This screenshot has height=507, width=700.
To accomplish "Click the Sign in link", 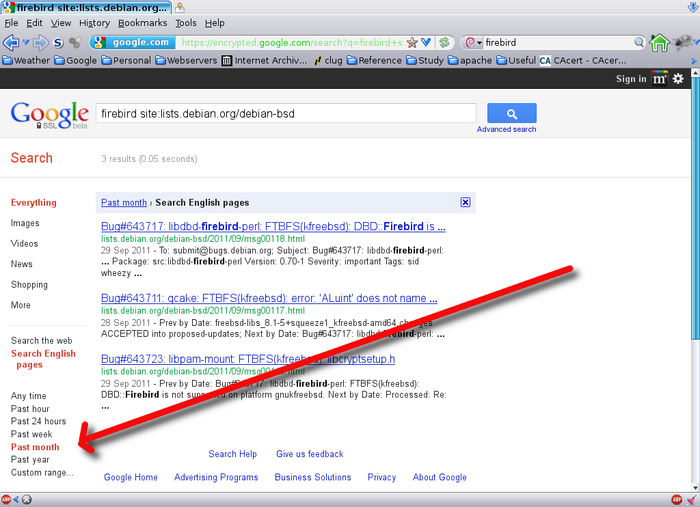I will 631,79.
